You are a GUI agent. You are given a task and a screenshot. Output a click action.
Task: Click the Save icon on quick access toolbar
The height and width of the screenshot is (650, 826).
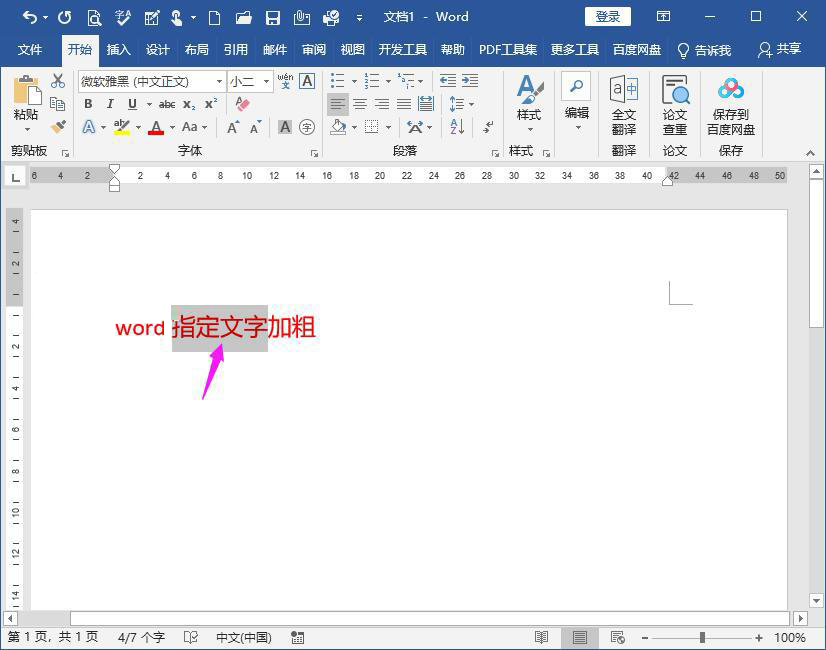point(273,17)
